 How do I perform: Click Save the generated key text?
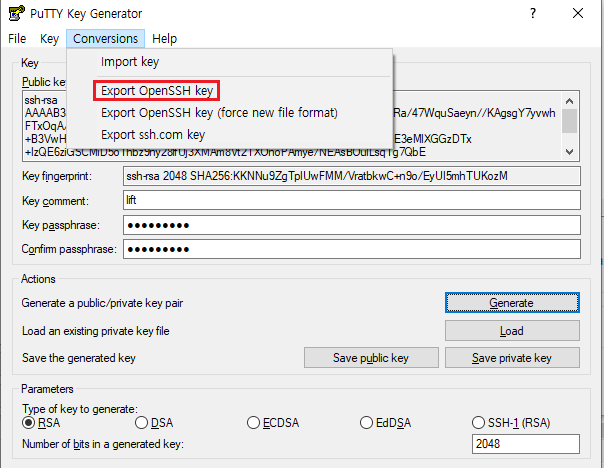(79, 358)
